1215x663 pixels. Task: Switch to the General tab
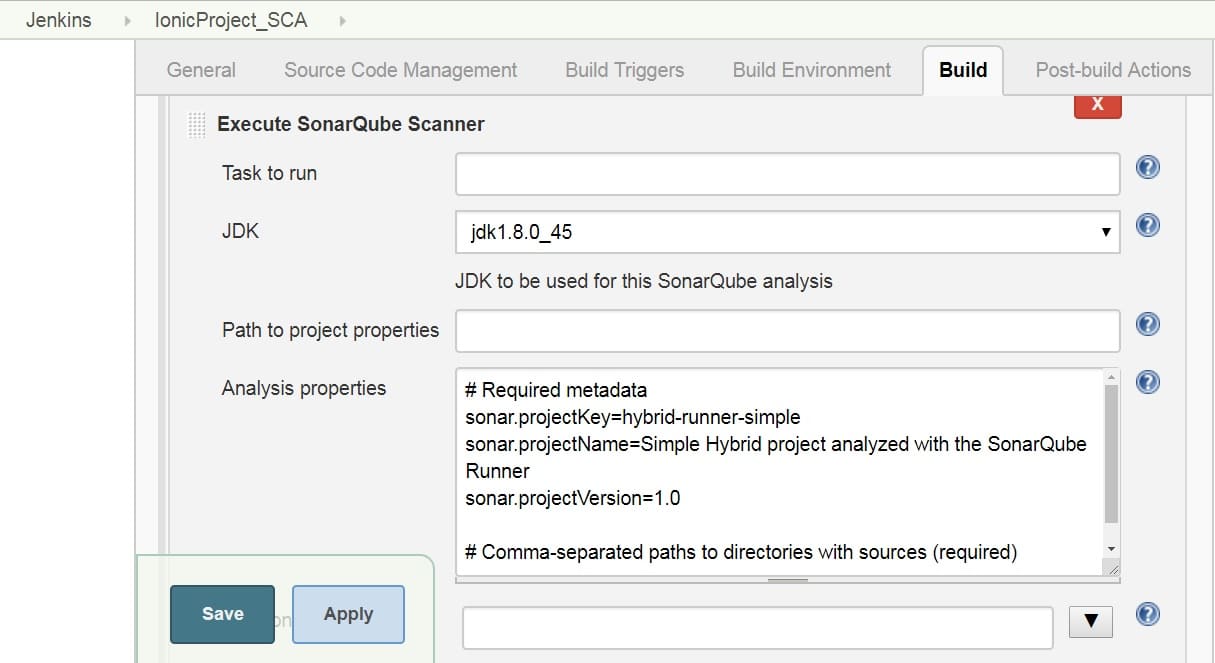click(x=201, y=70)
